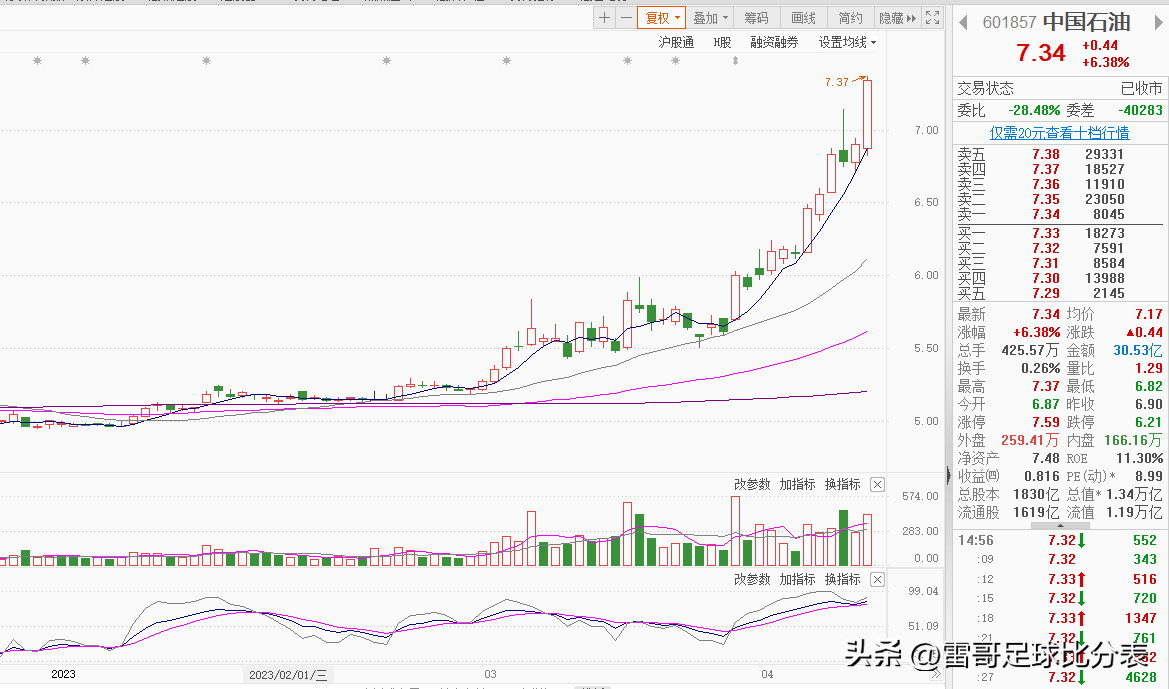Image resolution: width=1169 pixels, height=689 pixels.
Task: Open the 叠加 overlay dropdown
Action: coord(710,18)
